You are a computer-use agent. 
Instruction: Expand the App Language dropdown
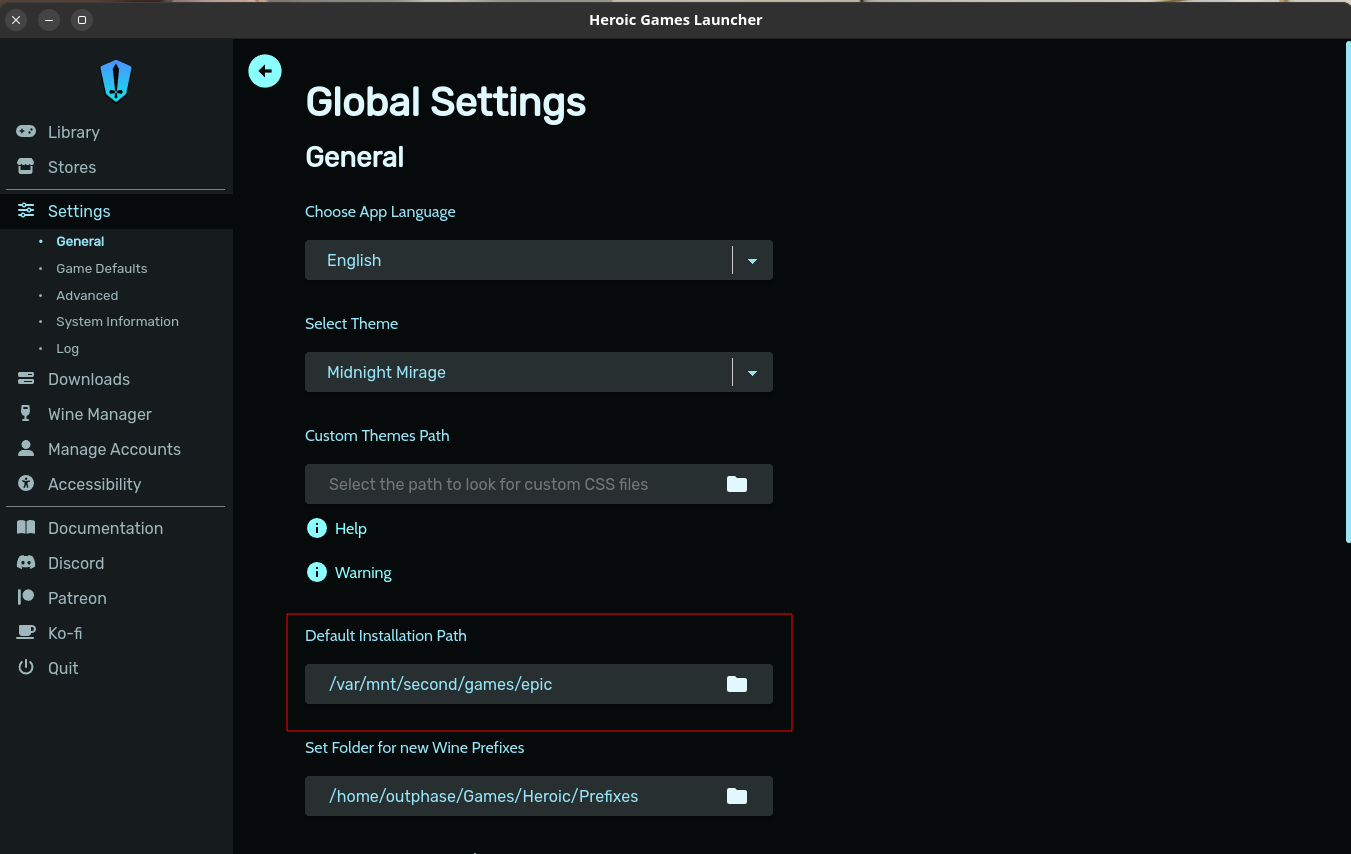click(752, 260)
